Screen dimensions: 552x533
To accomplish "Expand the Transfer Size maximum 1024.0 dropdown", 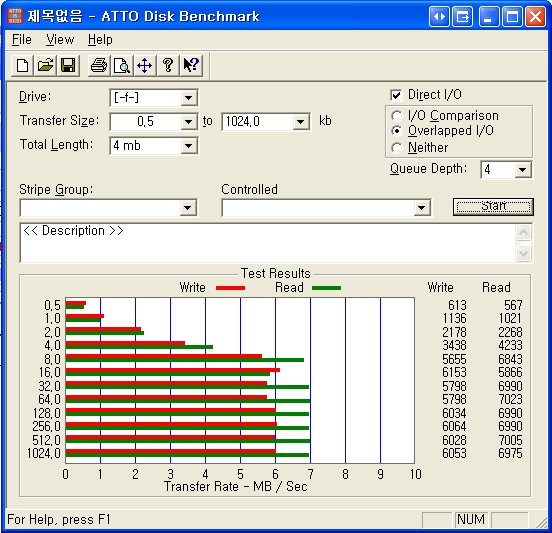I will [x=300, y=122].
